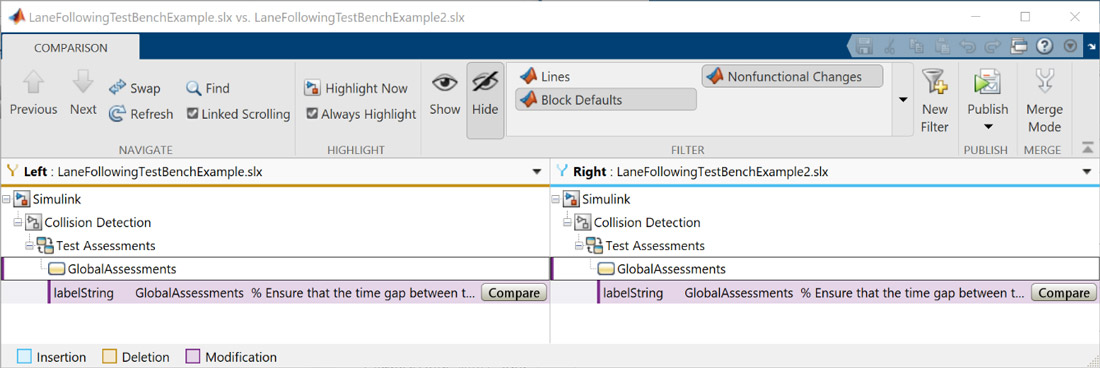Viewport: 1100px width, 368px height.
Task: Select Test Assessments in the right tree
Action: pyautogui.click(x=655, y=245)
